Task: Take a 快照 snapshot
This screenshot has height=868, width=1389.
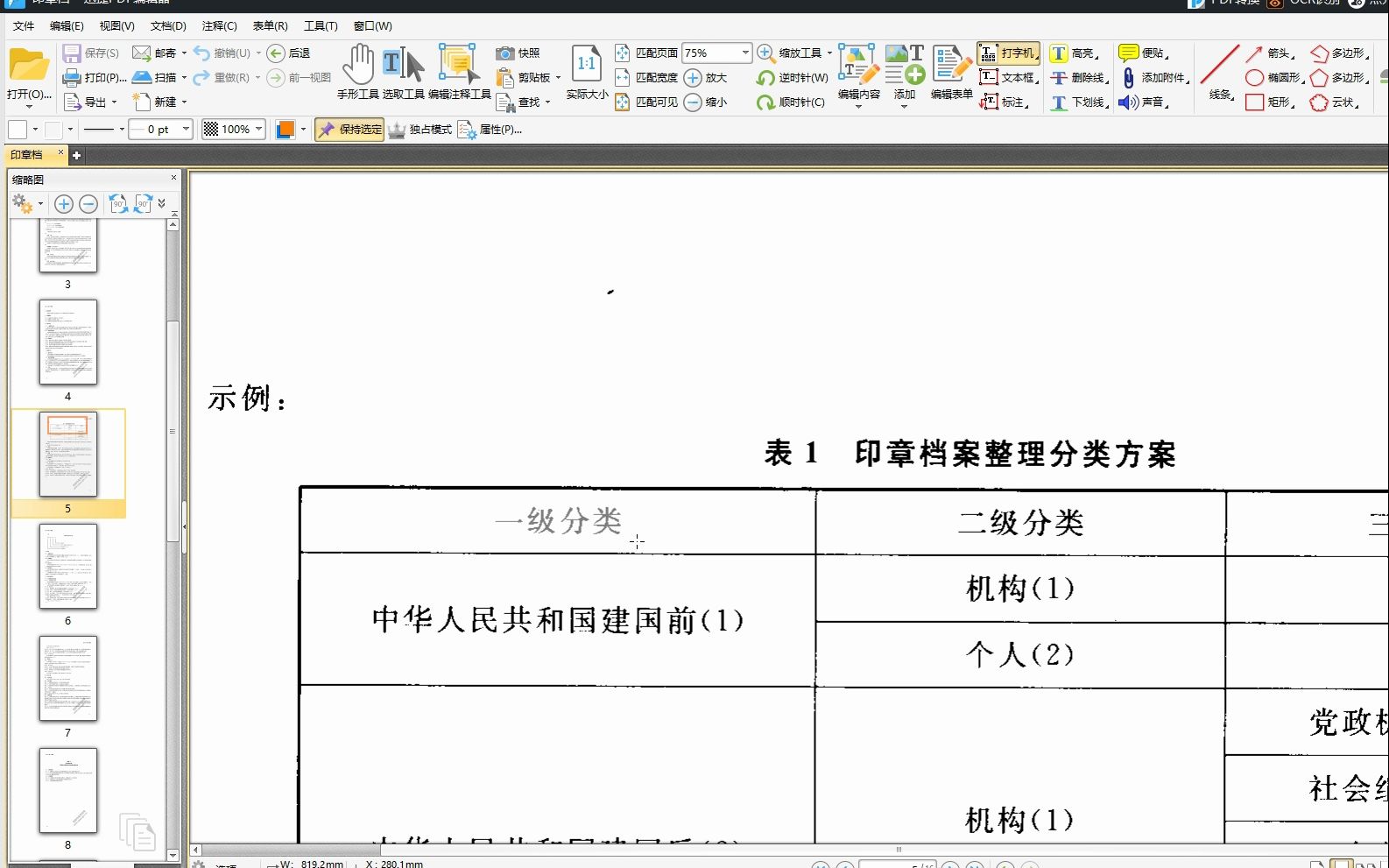Action: tap(518, 53)
